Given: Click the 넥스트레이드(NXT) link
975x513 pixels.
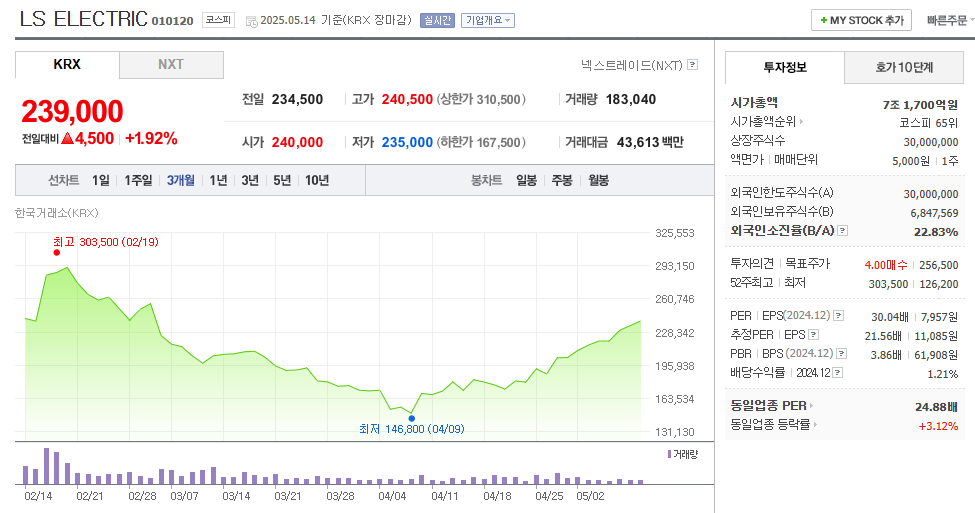Looking at the screenshot, I should 632,65.
